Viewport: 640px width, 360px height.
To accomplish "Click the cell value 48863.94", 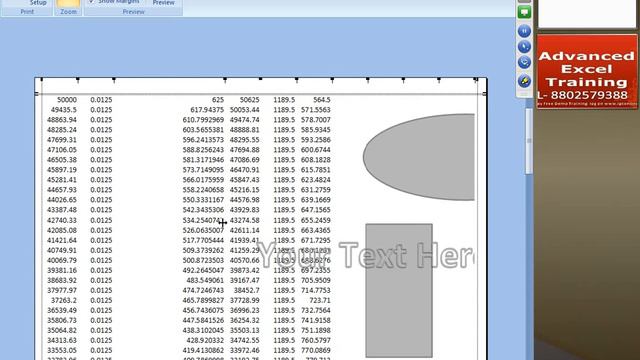I will click(62, 120).
